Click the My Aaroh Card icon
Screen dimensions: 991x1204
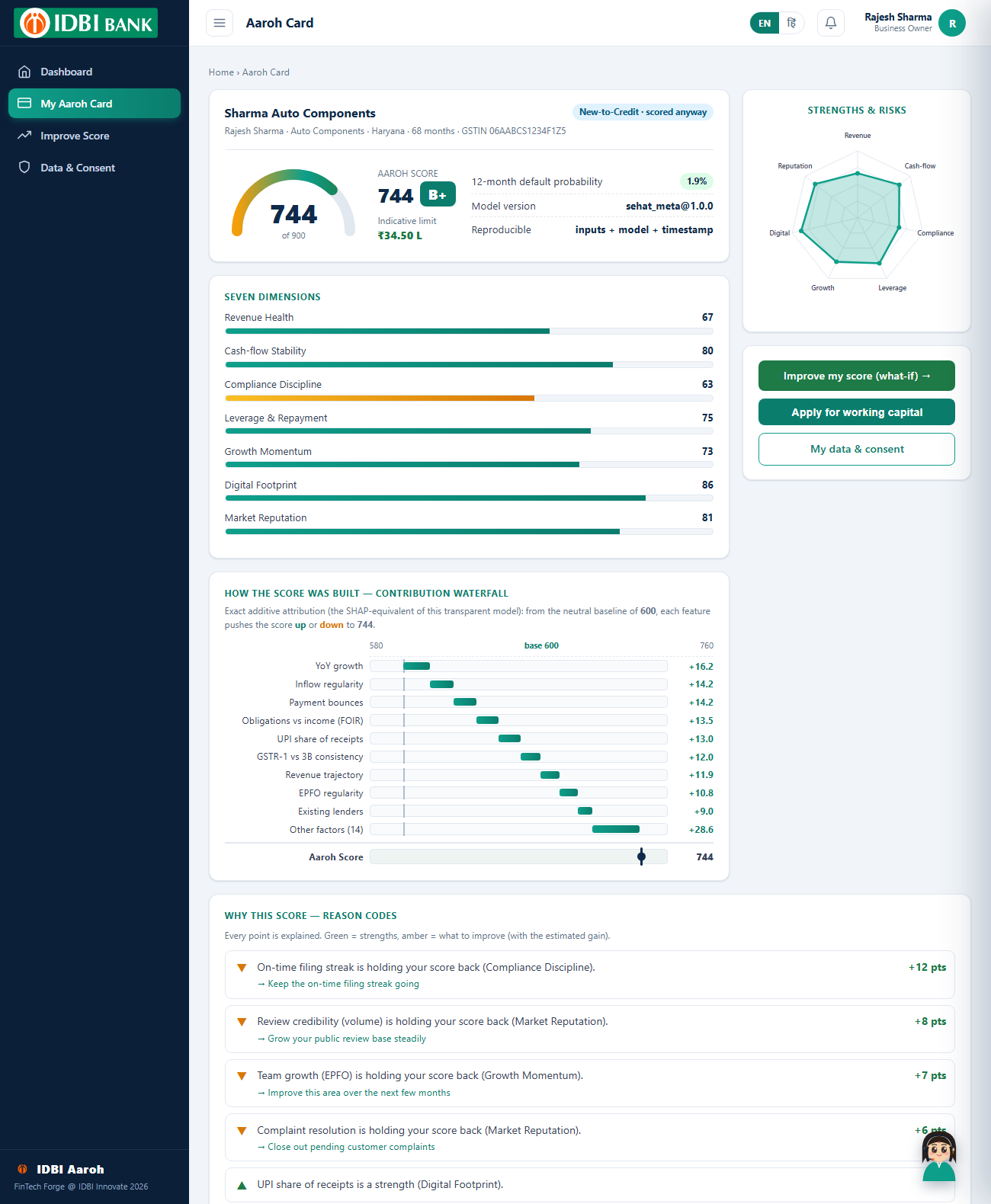(x=24, y=104)
